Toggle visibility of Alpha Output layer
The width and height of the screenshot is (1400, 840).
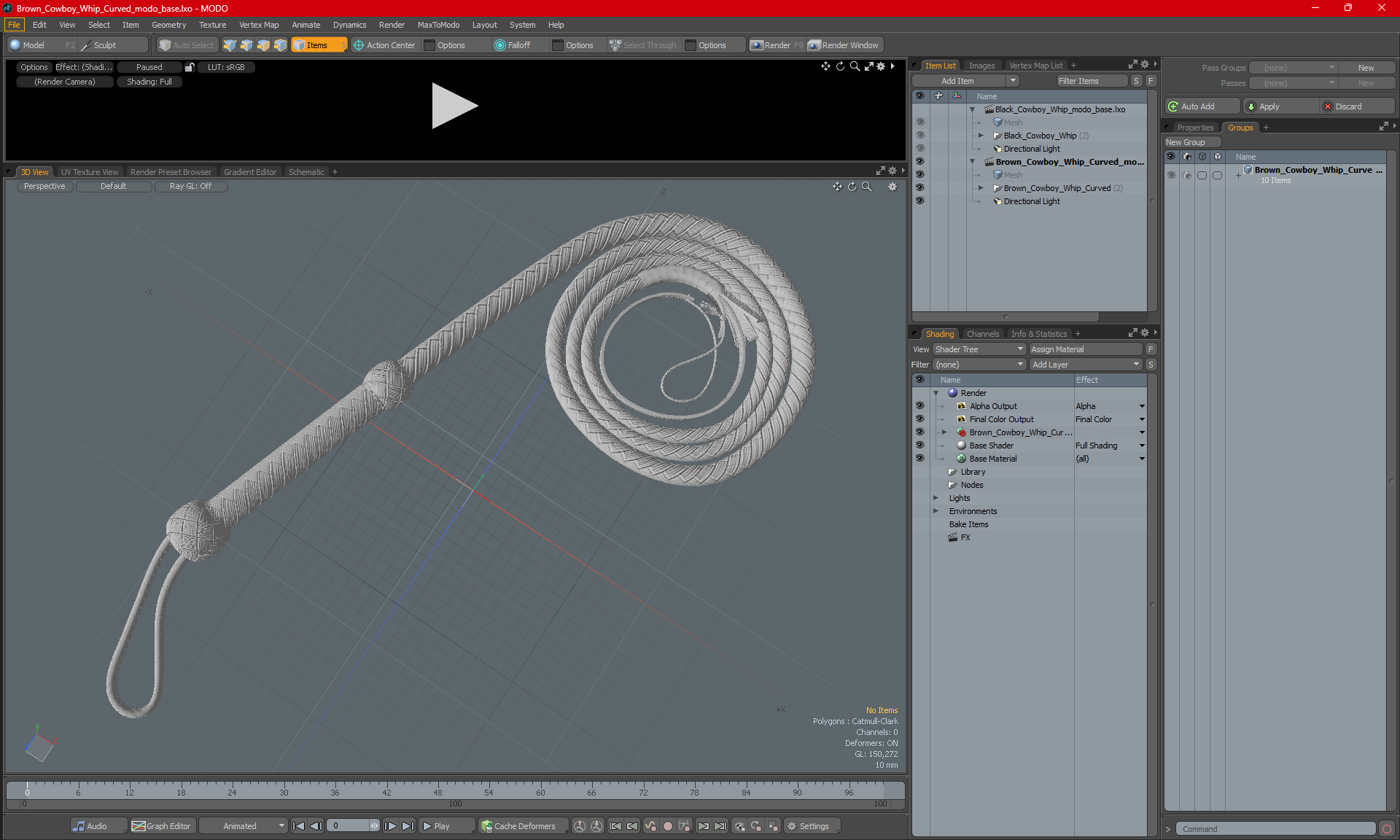tap(919, 406)
